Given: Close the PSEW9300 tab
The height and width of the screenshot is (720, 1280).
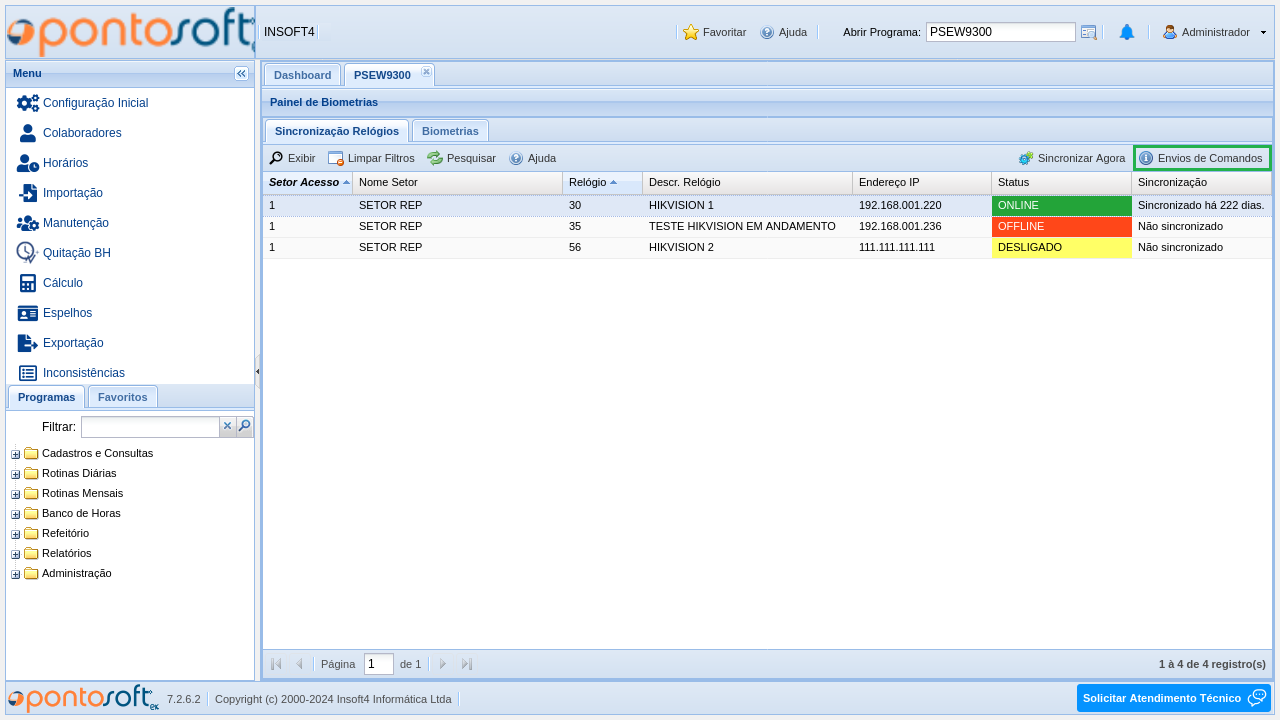Looking at the screenshot, I should click(426, 71).
